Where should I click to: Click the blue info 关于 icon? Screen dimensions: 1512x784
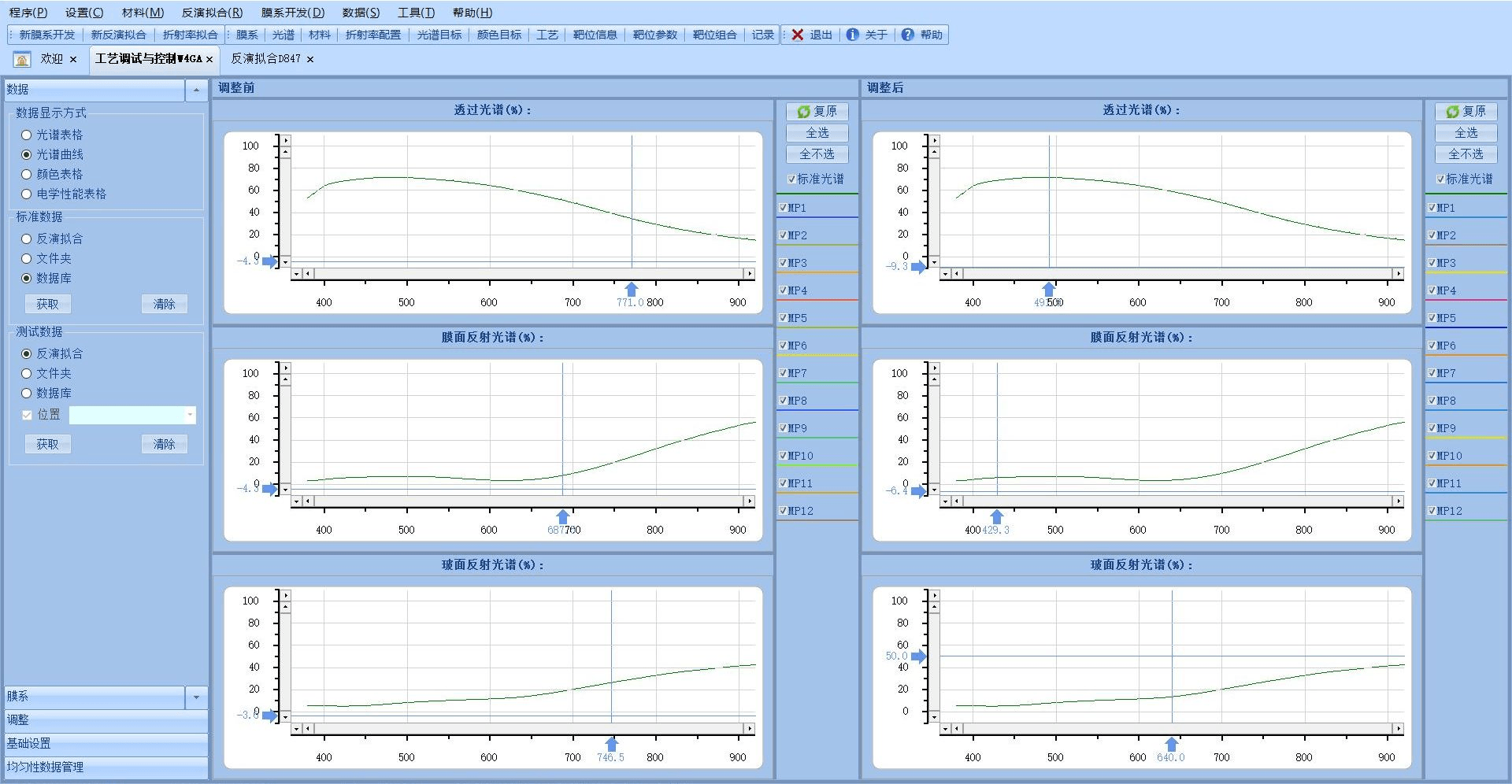(x=853, y=35)
